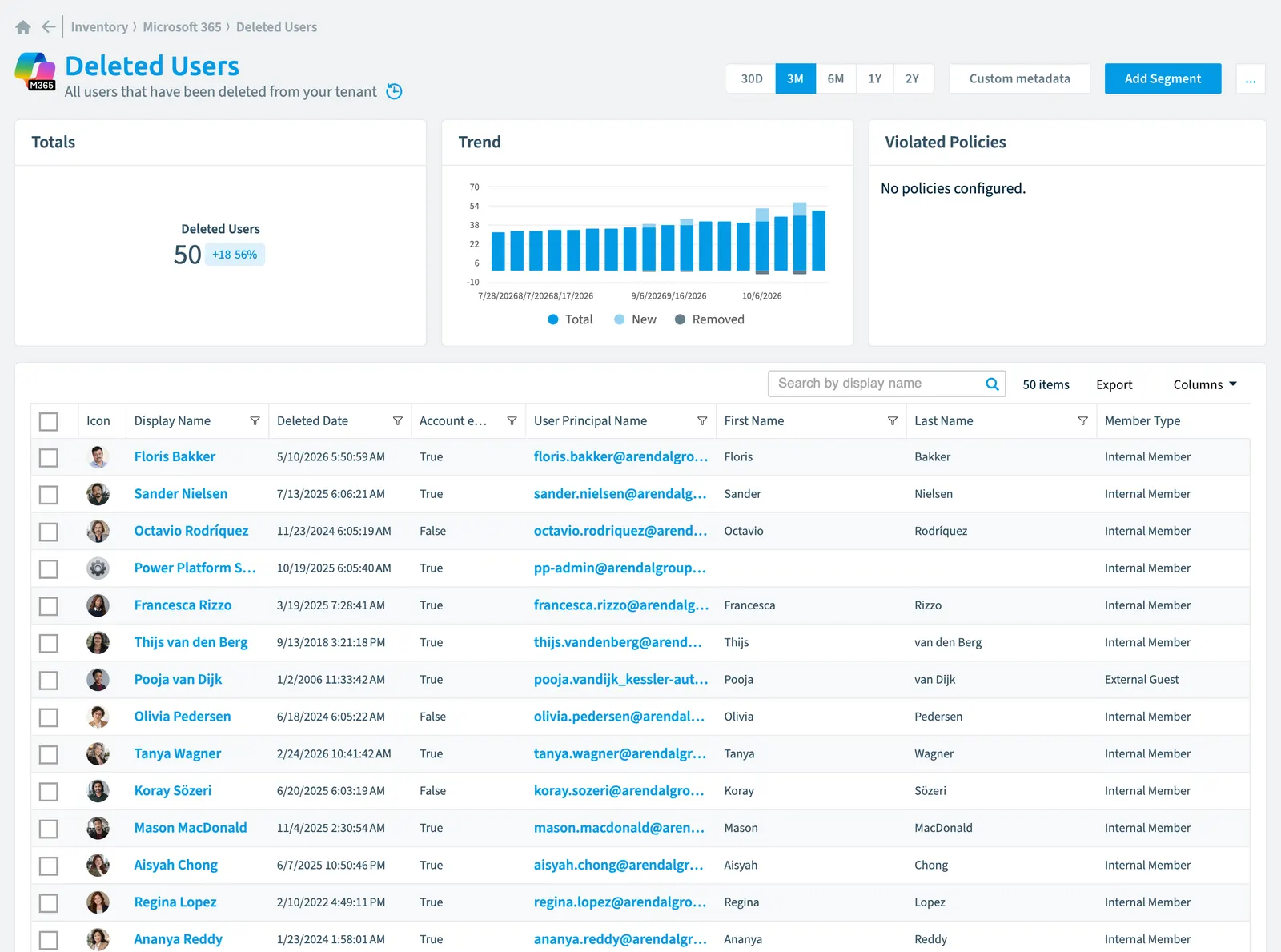Open the more options ellipsis menu

1251,78
